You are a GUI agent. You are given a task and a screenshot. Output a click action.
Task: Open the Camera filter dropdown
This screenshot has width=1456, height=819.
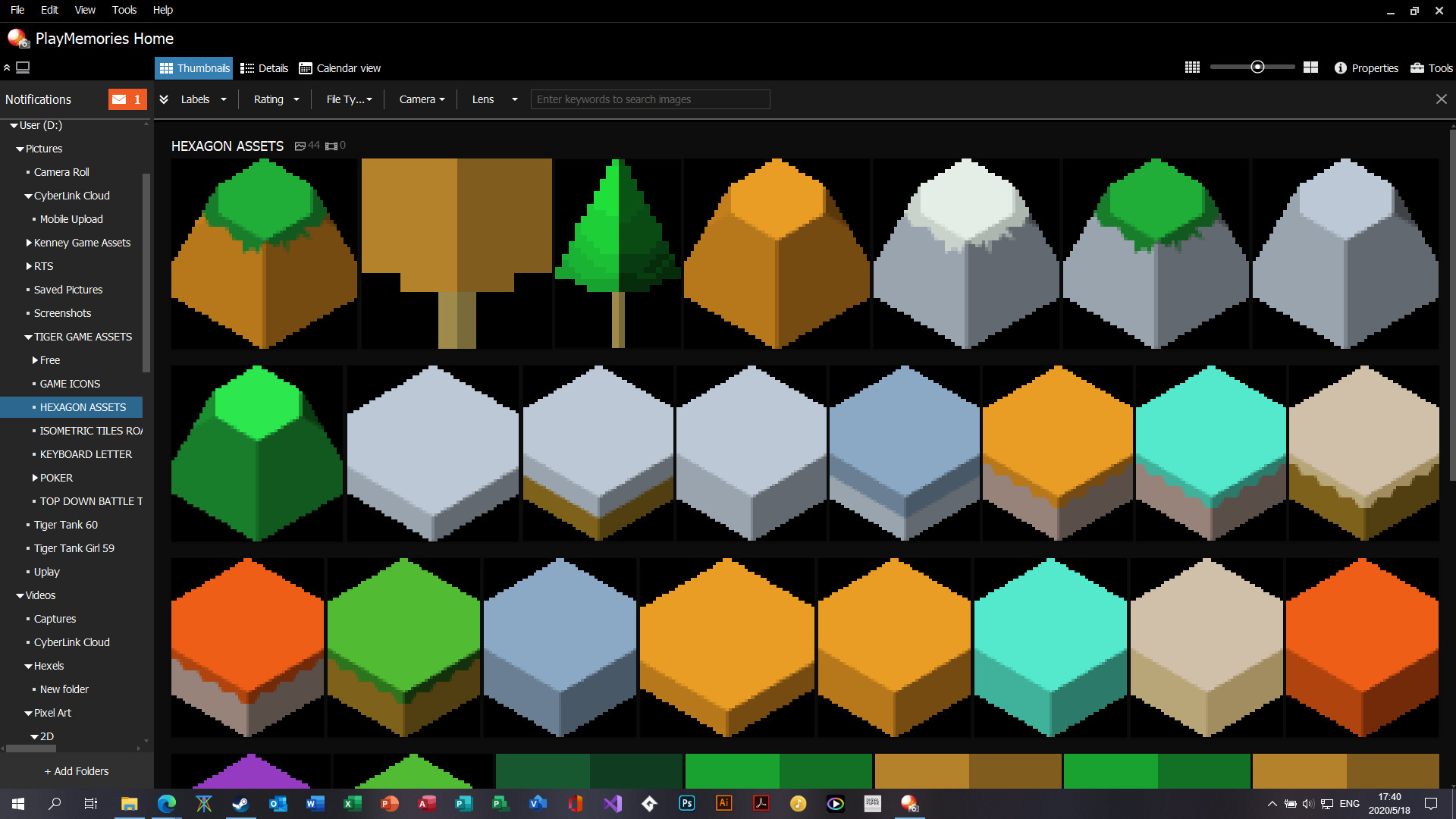tap(422, 99)
